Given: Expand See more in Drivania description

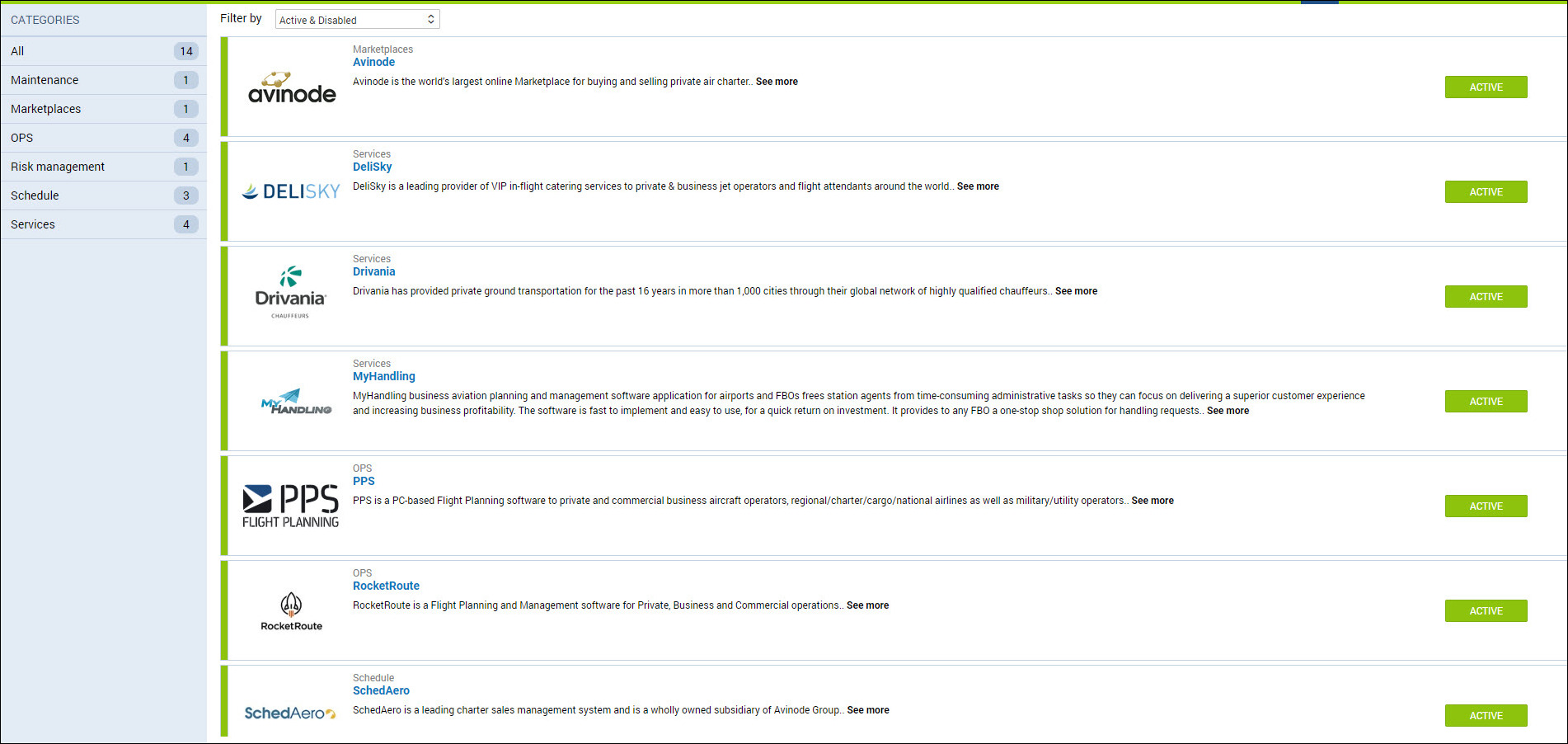Looking at the screenshot, I should click(1076, 291).
